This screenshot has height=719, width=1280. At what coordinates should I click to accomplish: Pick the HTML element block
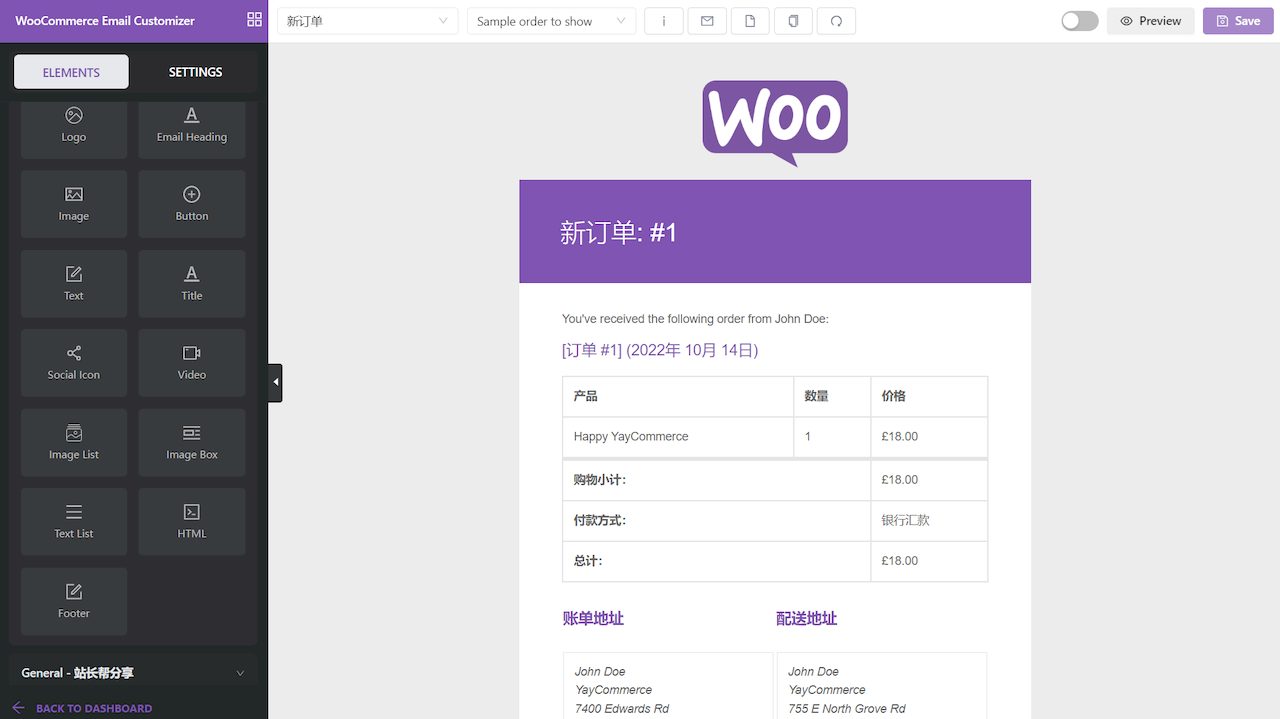pyautogui.click(x=192, y=521)
